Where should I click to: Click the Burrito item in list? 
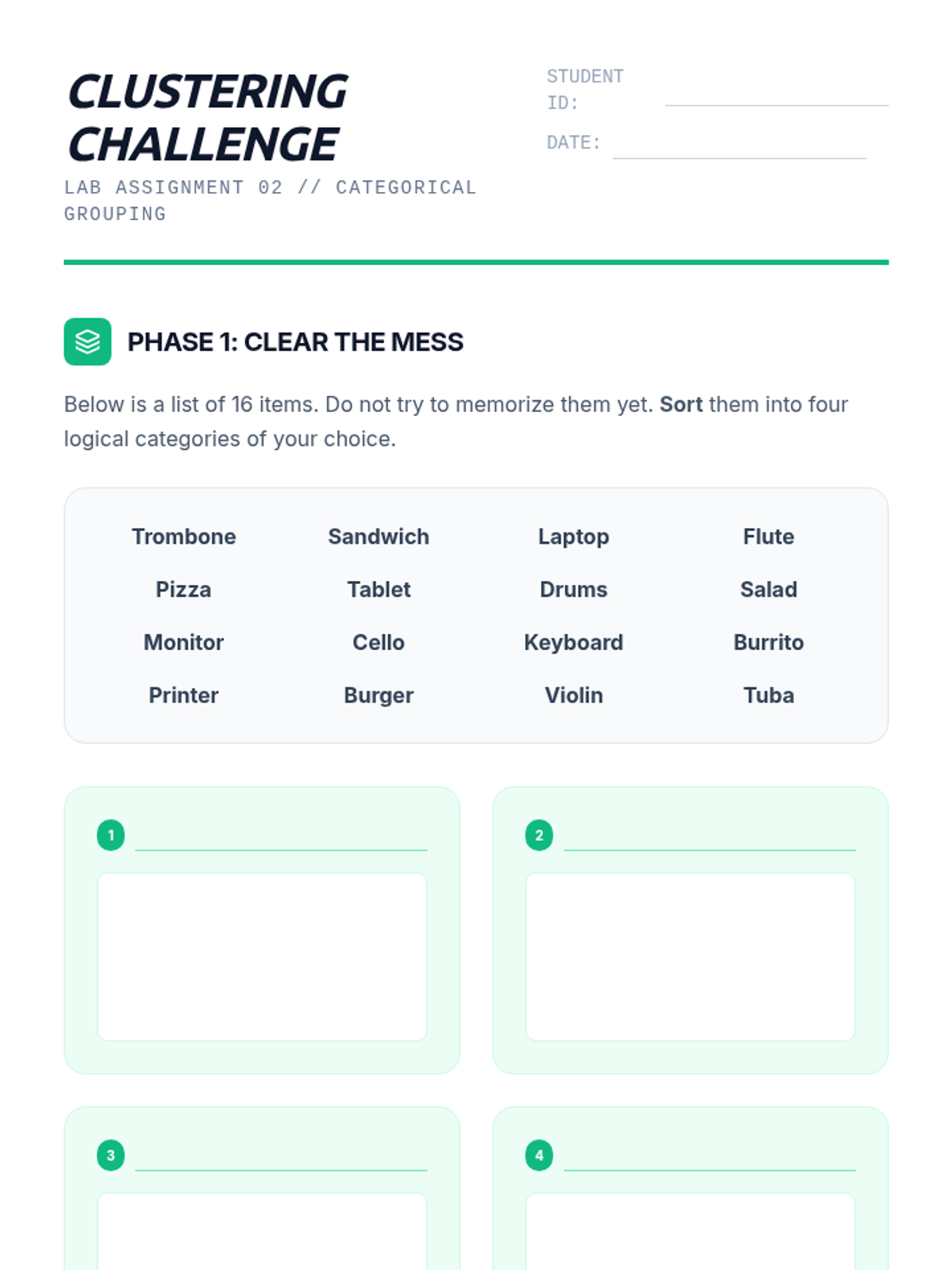pyautogui.click(x=768, y=642)
